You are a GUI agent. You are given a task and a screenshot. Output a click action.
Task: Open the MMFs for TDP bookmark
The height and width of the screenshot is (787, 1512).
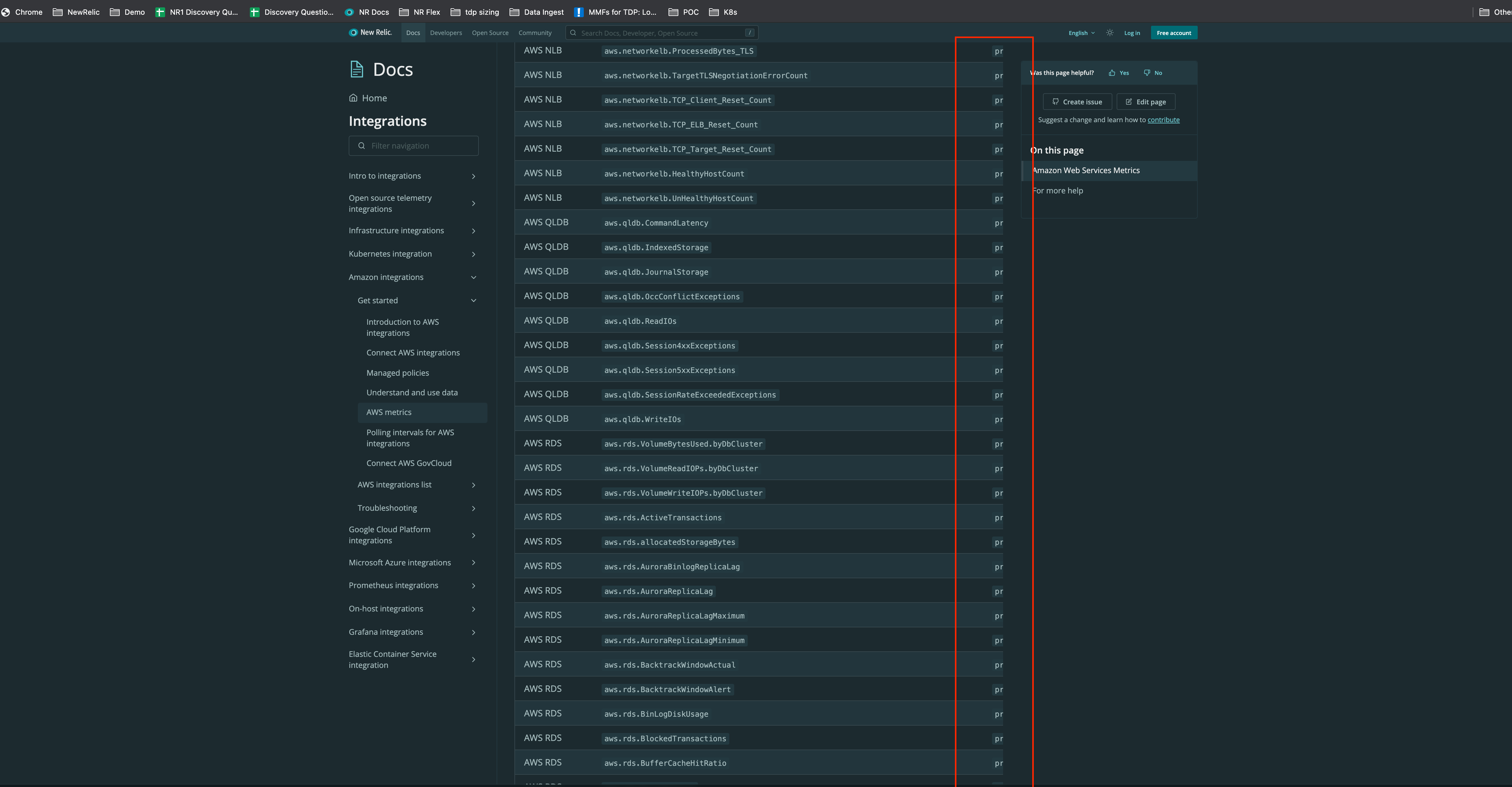click(x=615, y=12)
